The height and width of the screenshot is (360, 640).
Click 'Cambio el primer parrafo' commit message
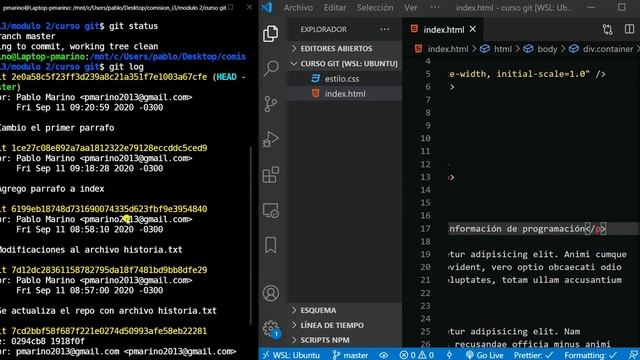click(56, 128)
